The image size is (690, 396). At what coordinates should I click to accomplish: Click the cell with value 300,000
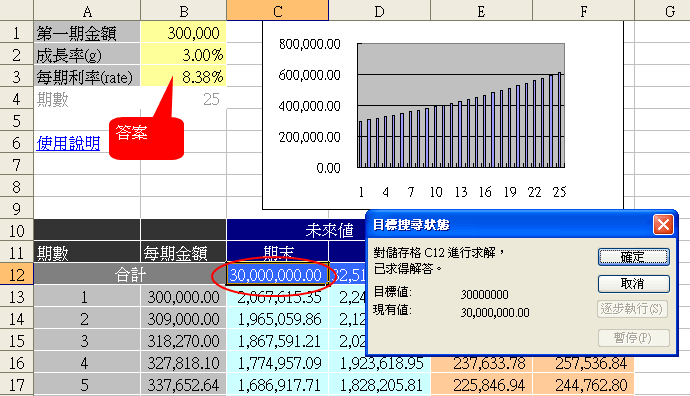pyautogui.click(x=184, y=33)
